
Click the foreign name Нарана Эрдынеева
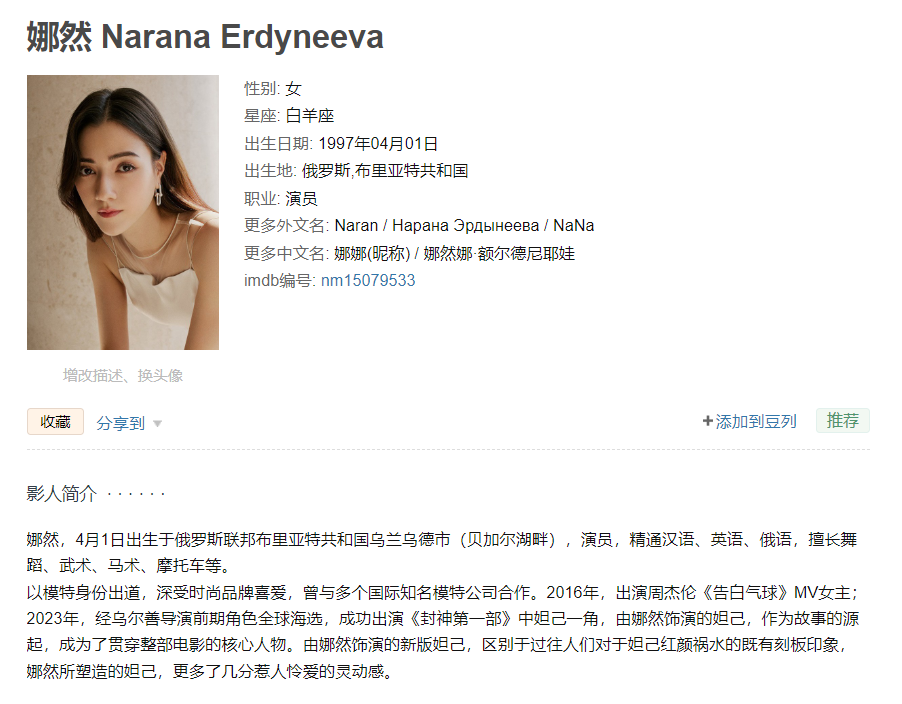click(465, 225)
